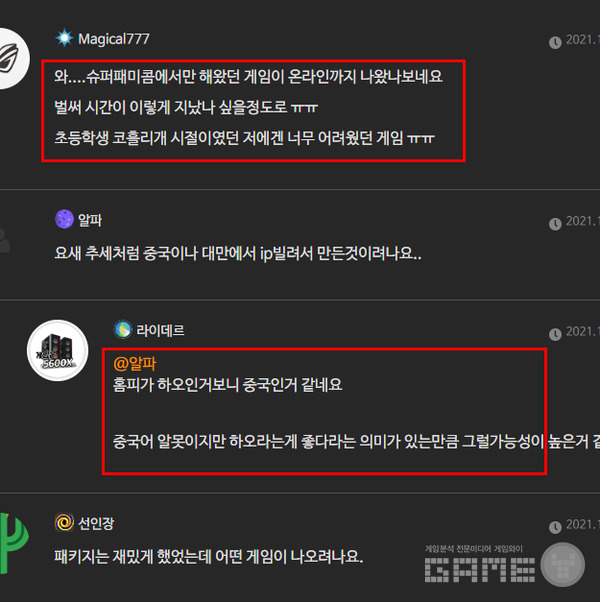Open 선인장's green cactus avatar
600x602 pixels.
[x=13, y=543]
